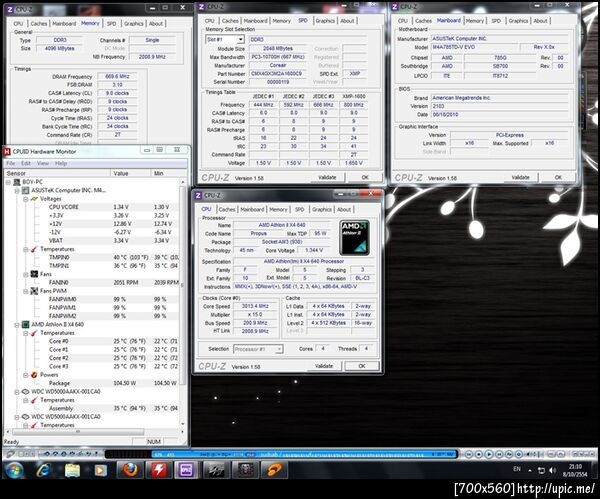Switch to Caches tab in the CPU-Z processor window

pyautogui.click(x=227, y=210)
